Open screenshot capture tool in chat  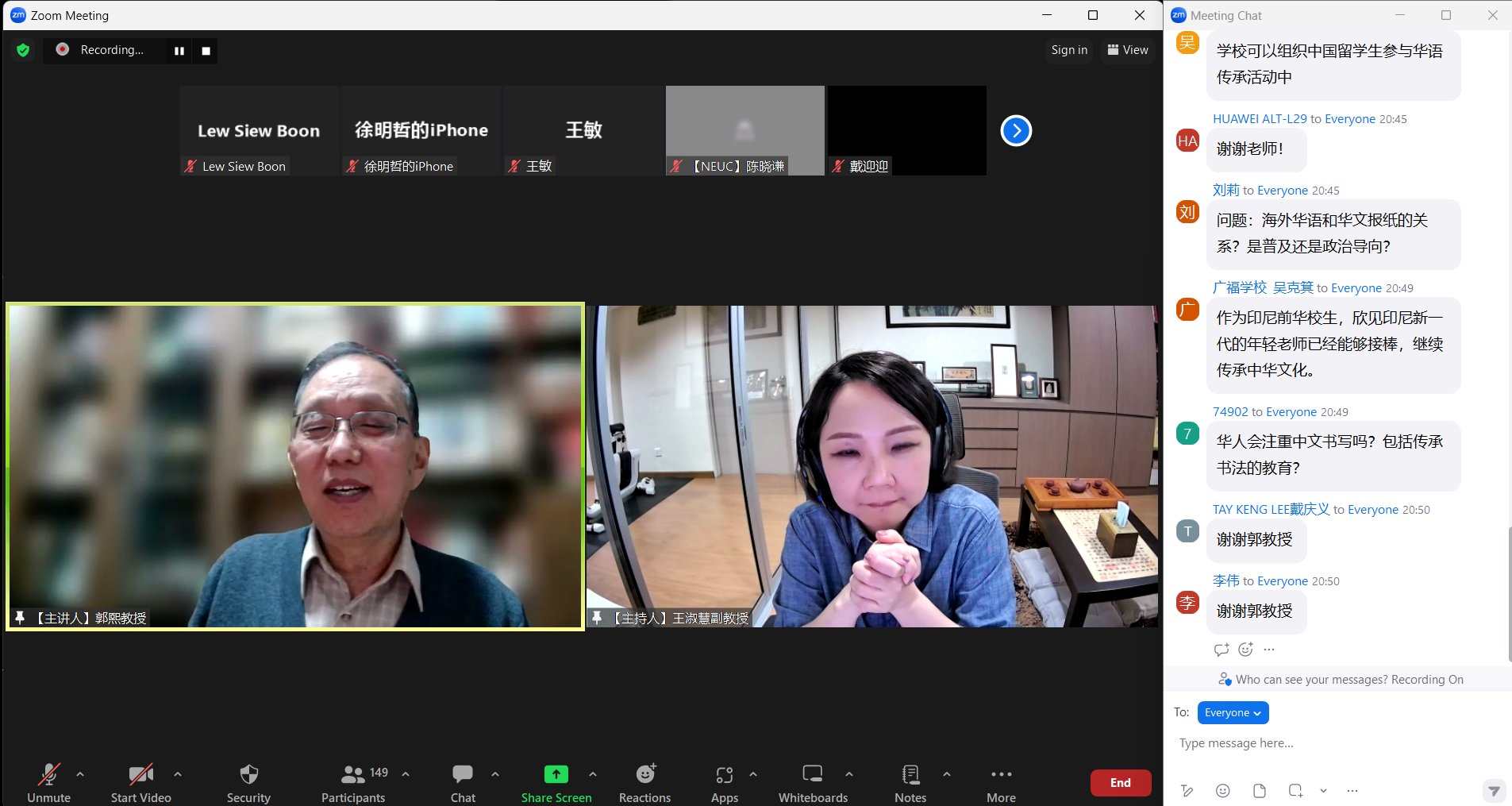pos(1295,791)
